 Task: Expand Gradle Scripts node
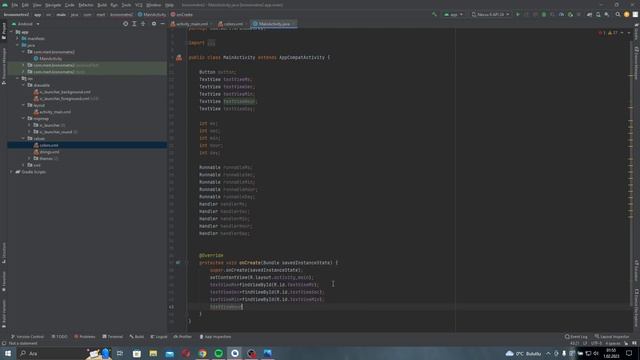click(11, 172)
